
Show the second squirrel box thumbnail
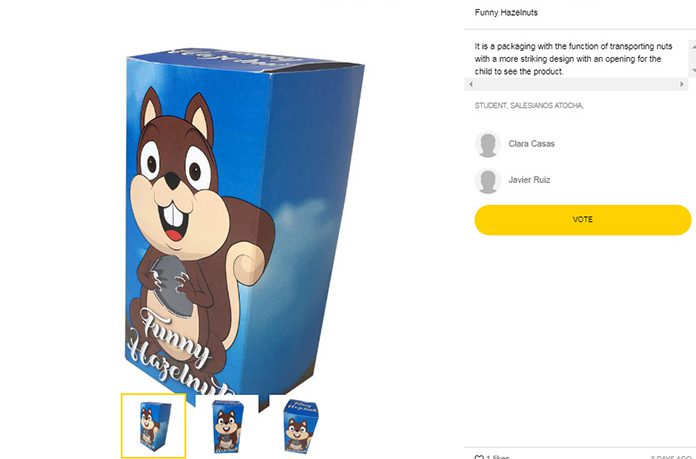226,425
